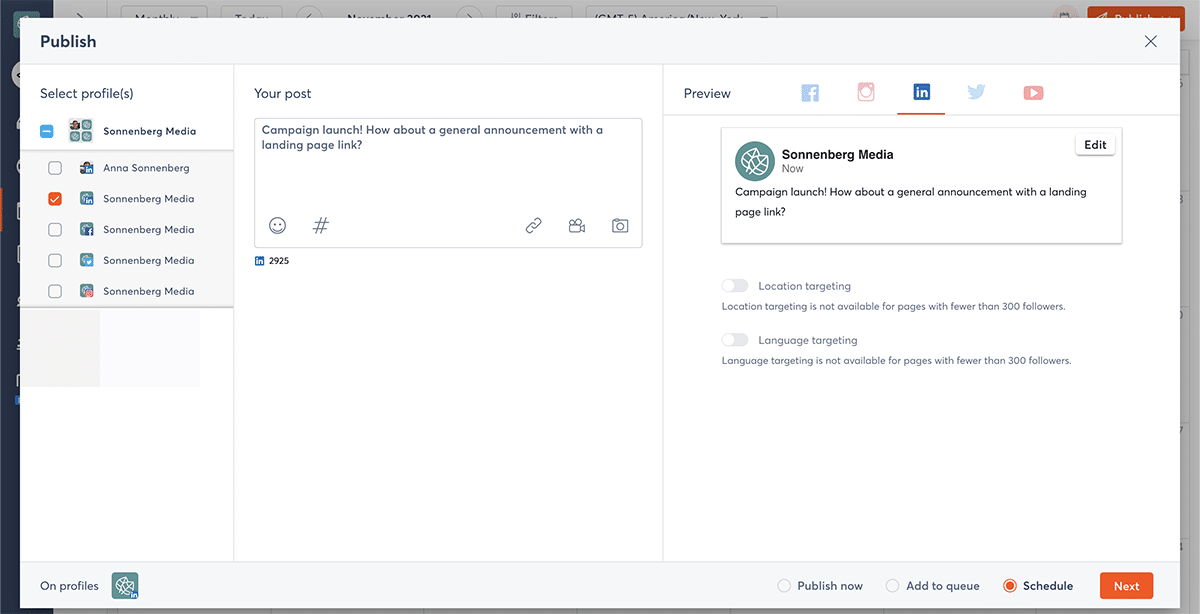Open the emoji picker in post editor
Image resolution: width=1200 pixels, height=614 pixels.
[278, 226]
